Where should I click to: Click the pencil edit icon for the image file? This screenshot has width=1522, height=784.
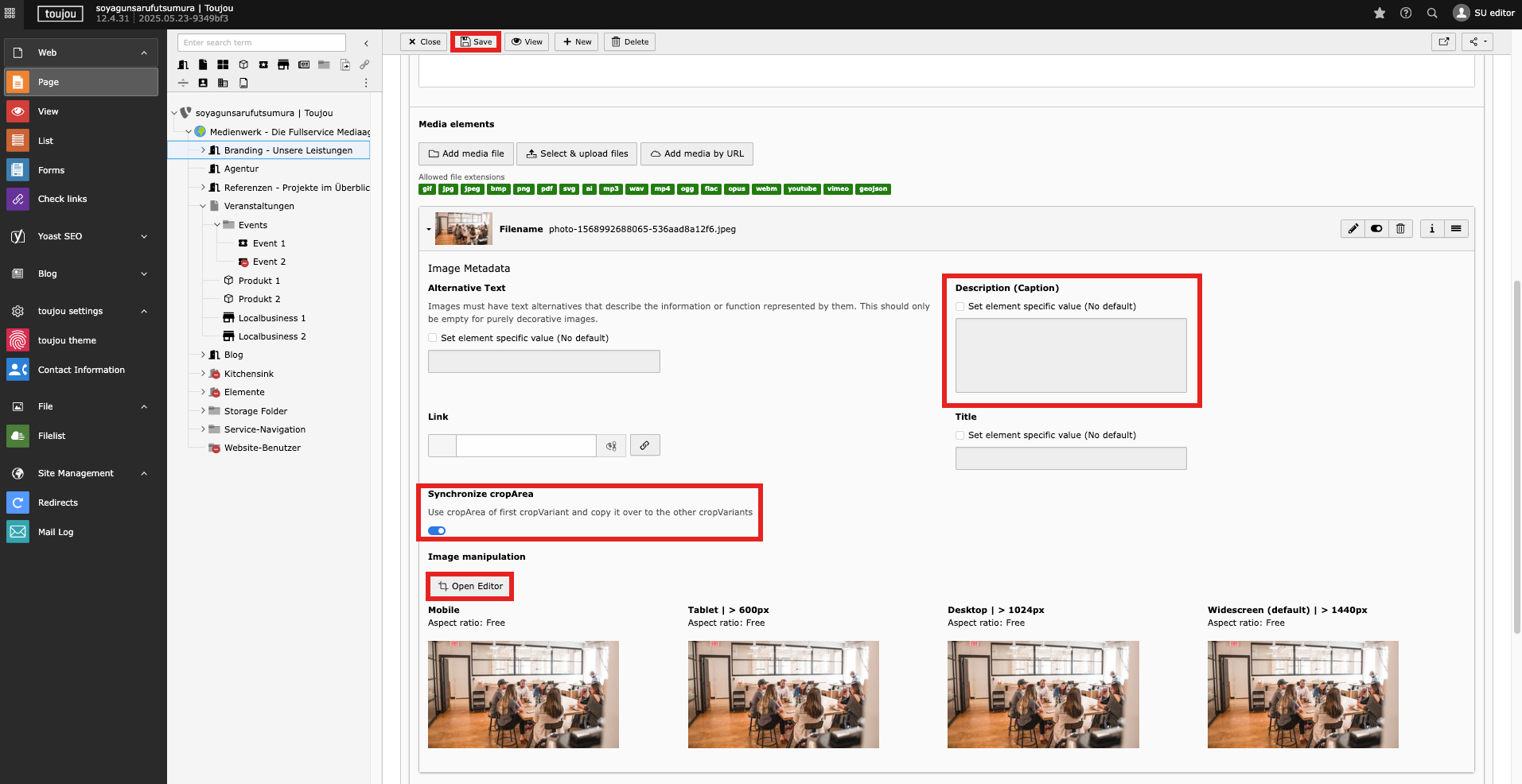1353,229
